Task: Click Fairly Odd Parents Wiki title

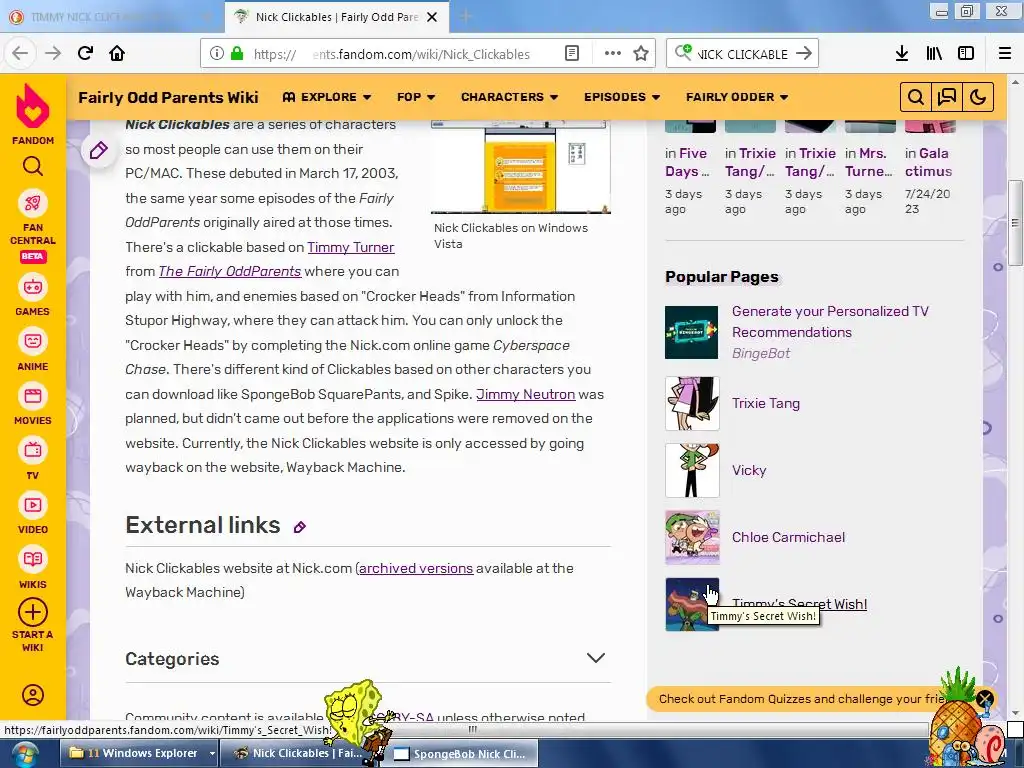Action: tap(168, 97)
